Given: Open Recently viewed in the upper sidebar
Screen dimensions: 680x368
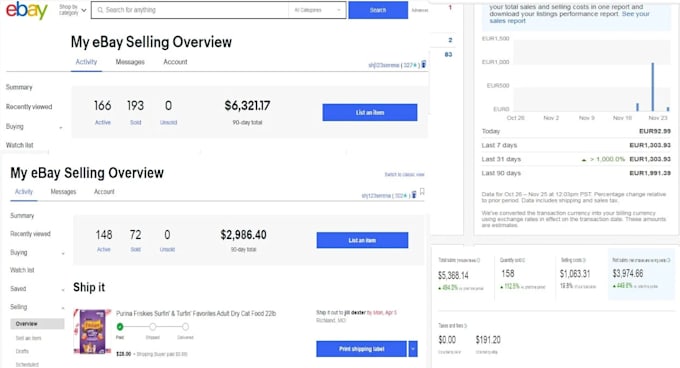Looking at the screenshot, I should [x=29, y=107].
